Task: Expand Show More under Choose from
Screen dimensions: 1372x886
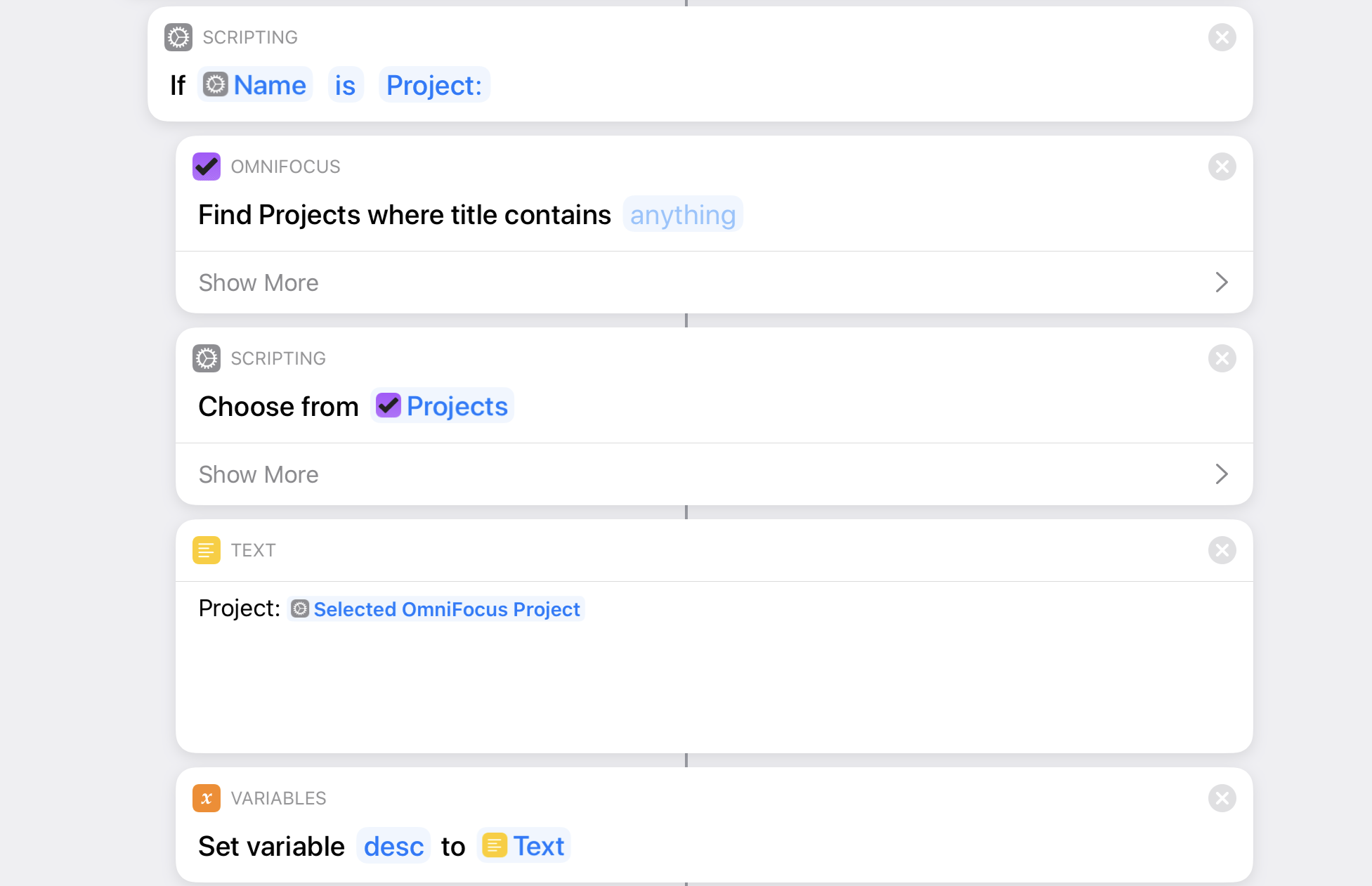Action: (x=714, y=474)
